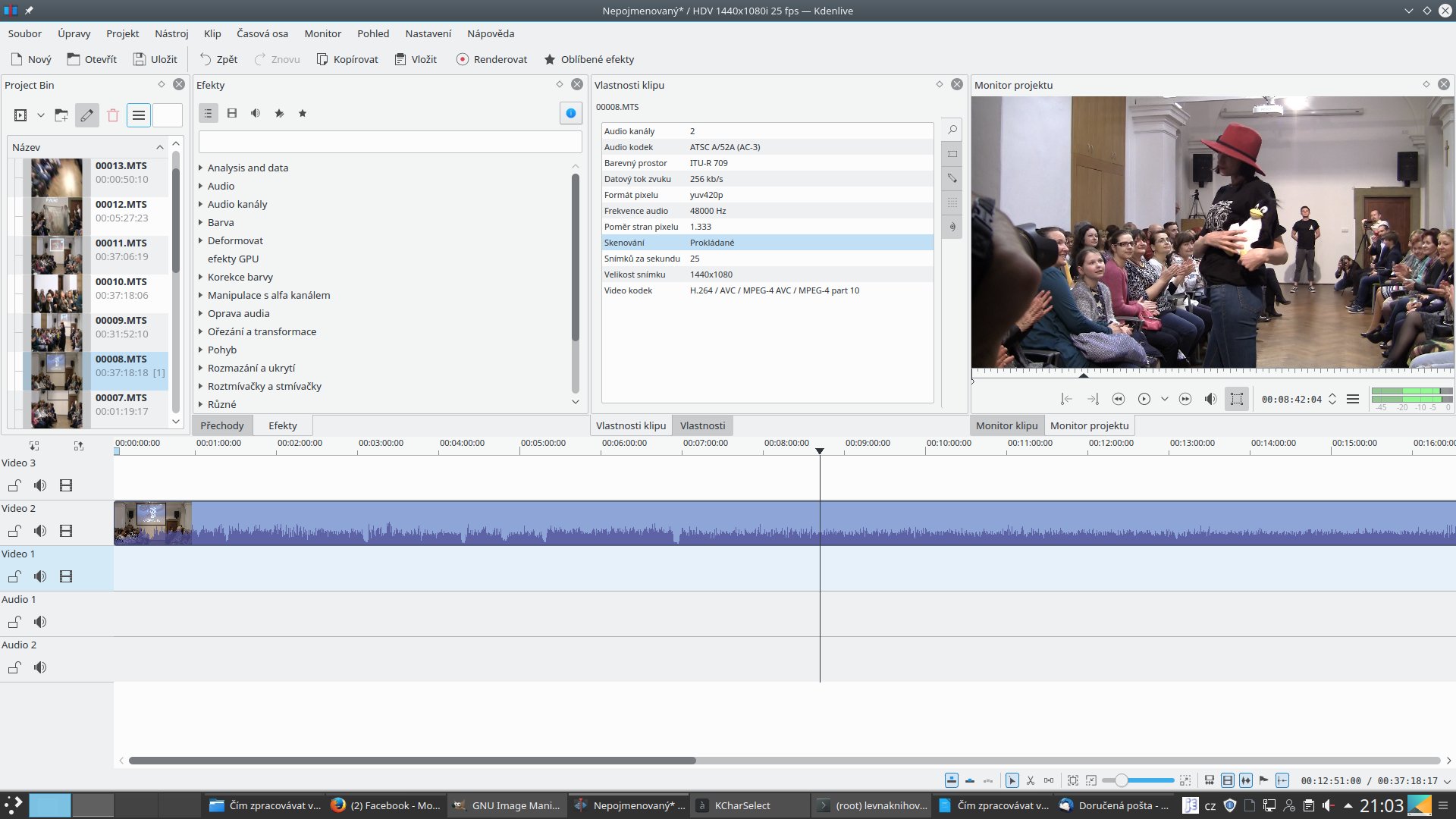The height and width of the screenshot is (819, 1456).
Task: Select the razor cut tool
Action: 1031,780
